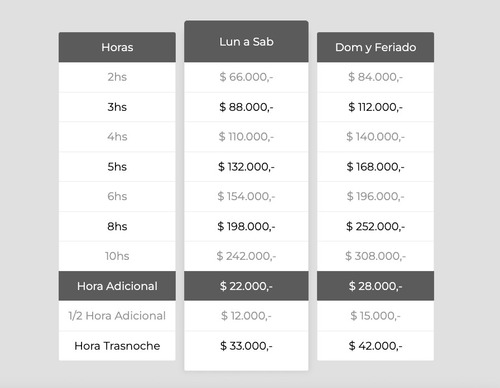The image size is (500, 388).
Task: Pick the 10hs row label
Action: pos(117,256)
